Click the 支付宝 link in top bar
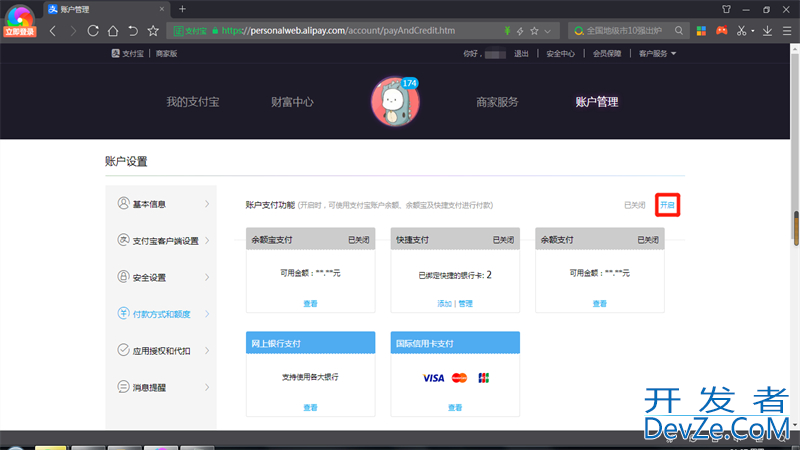This screenshot has width=800, height=450. coord(128,54)
